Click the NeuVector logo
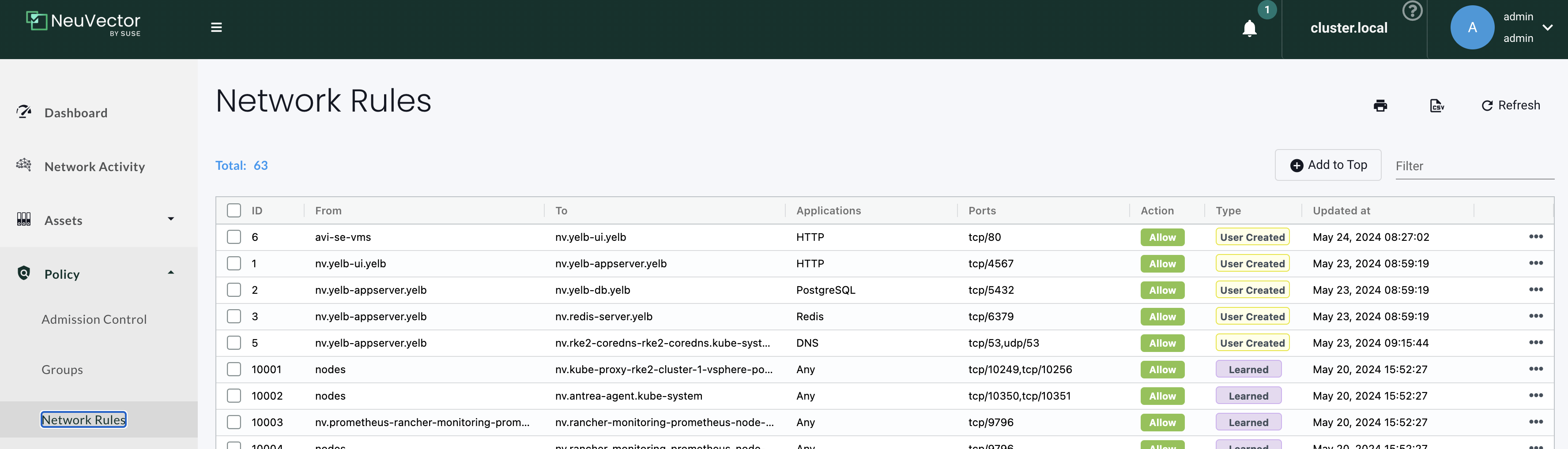 (83, 23)
